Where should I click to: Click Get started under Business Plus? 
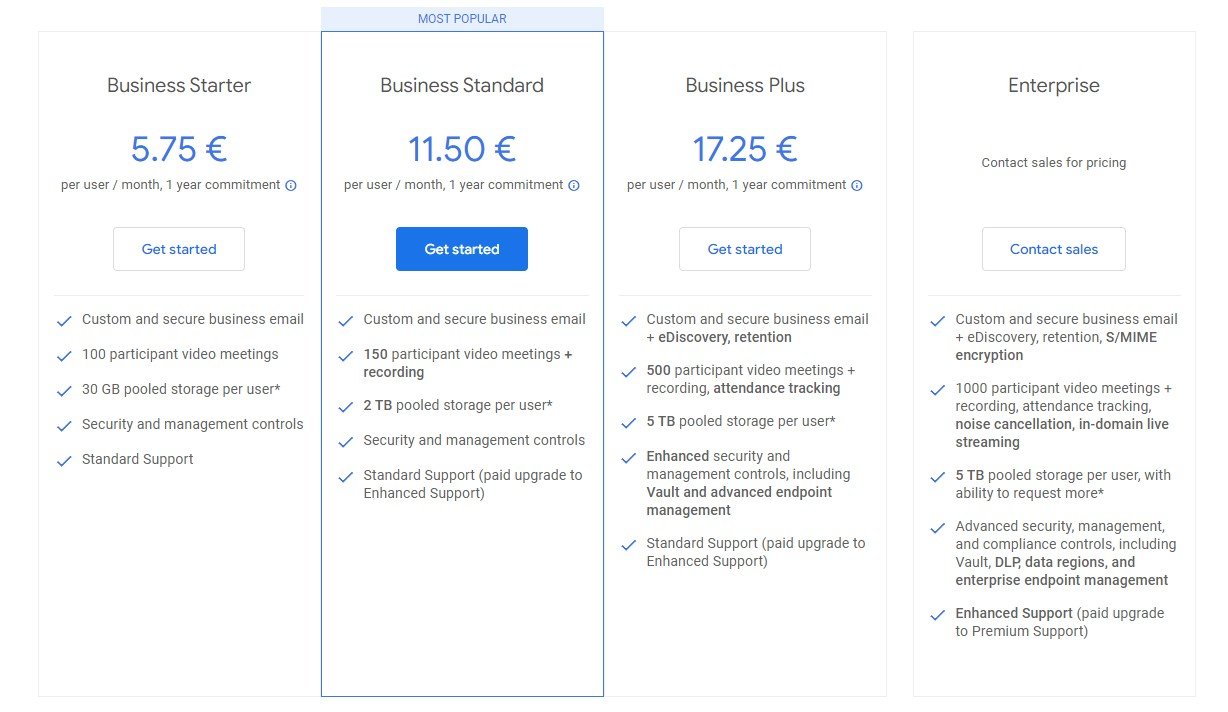pyautogui.click(x=744, y=249)
